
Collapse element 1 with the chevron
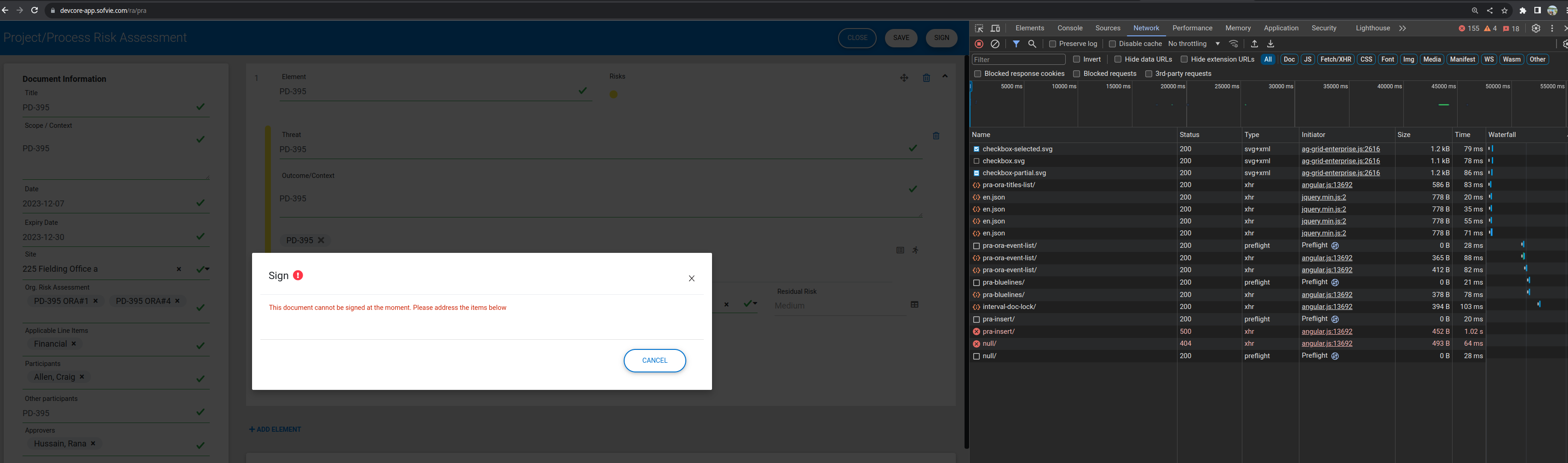click(945, 77)
